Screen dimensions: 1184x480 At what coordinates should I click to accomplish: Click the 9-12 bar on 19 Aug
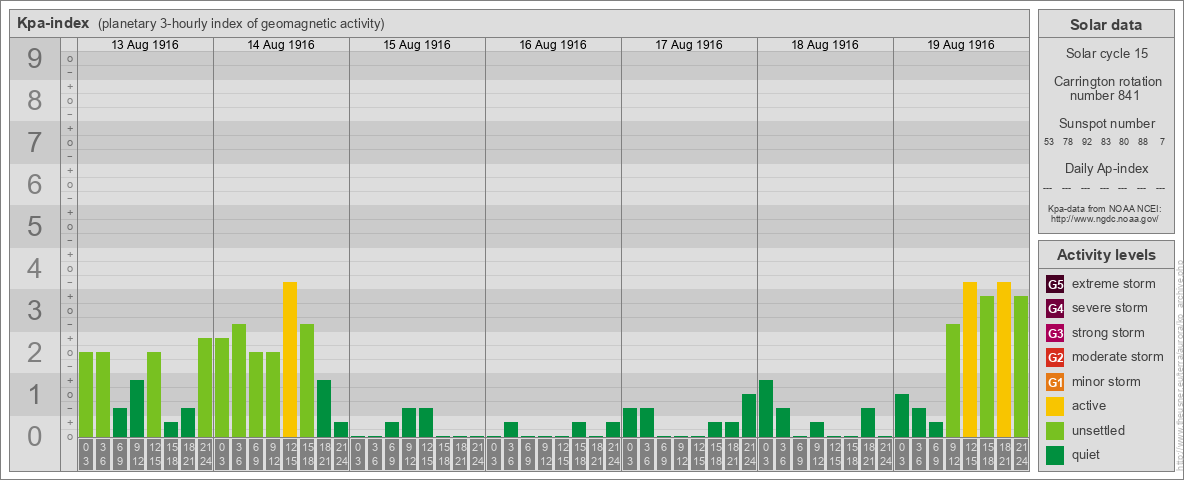(x=953, y=380)
